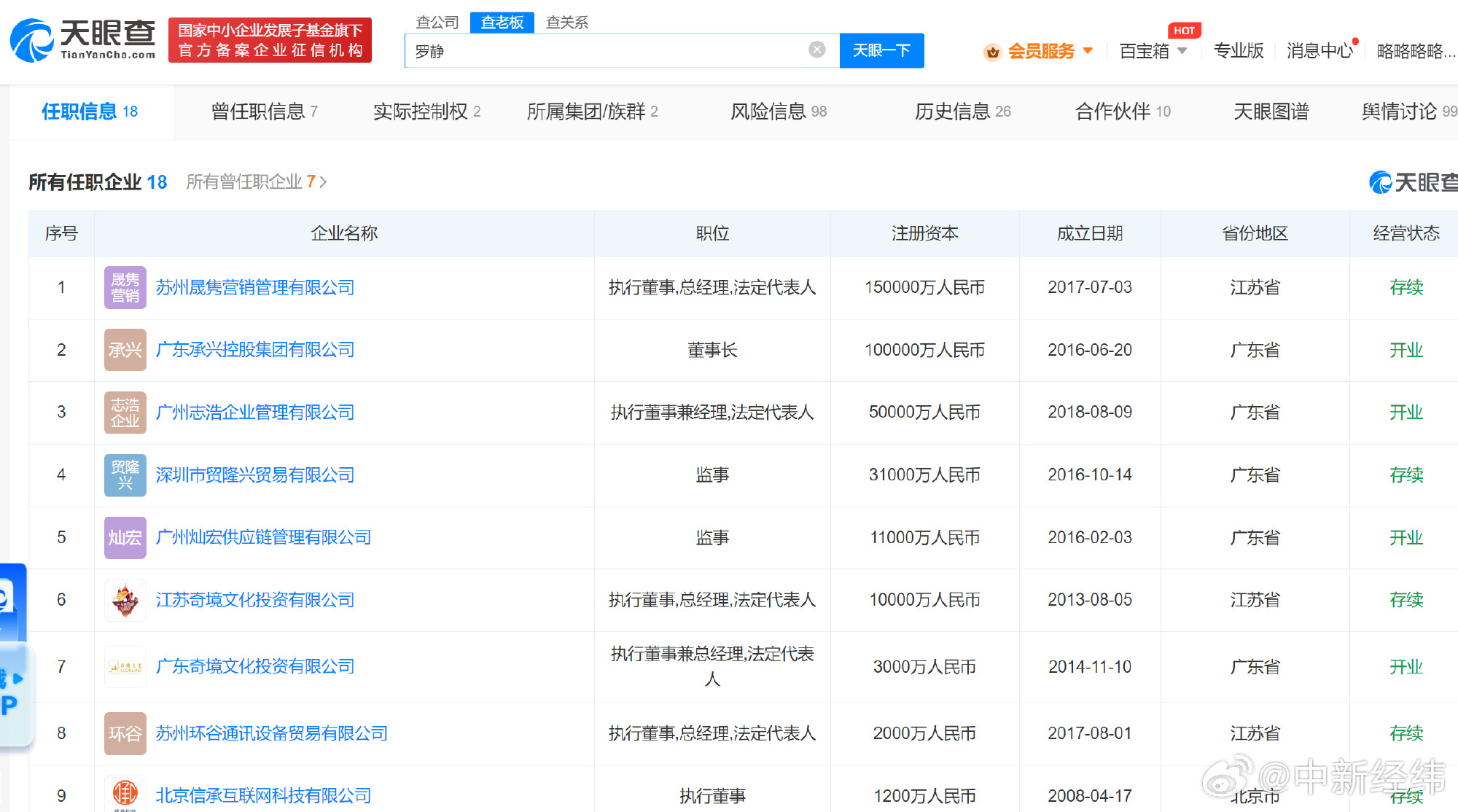The image size is (1458, 812).
Task: Open the 合作伙伴 10 tab
Action: pyautogui.click(x=1123, y=112)
